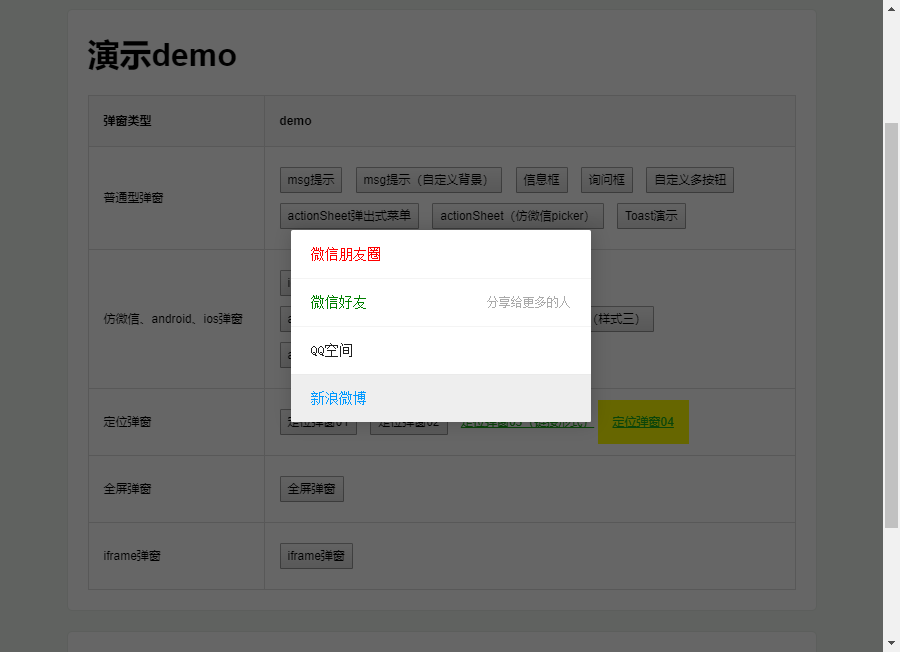Click the msg提示 button
The height and width of the screenshot is (652, 900).
311,180
